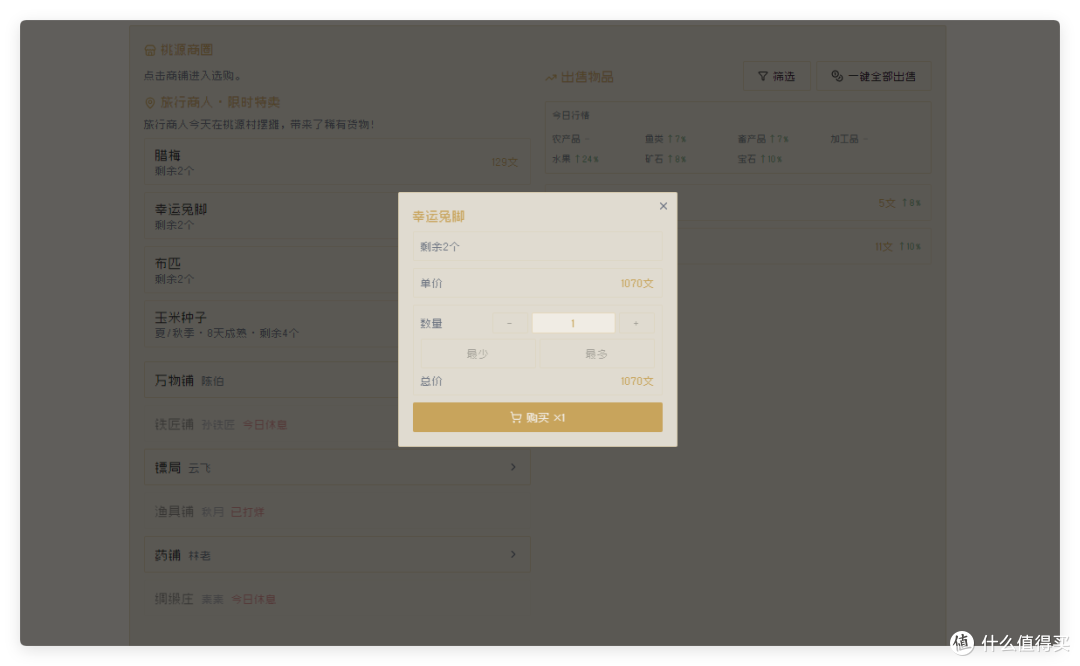Open the 药铺 林老 shop

click(x=337, y=555)
